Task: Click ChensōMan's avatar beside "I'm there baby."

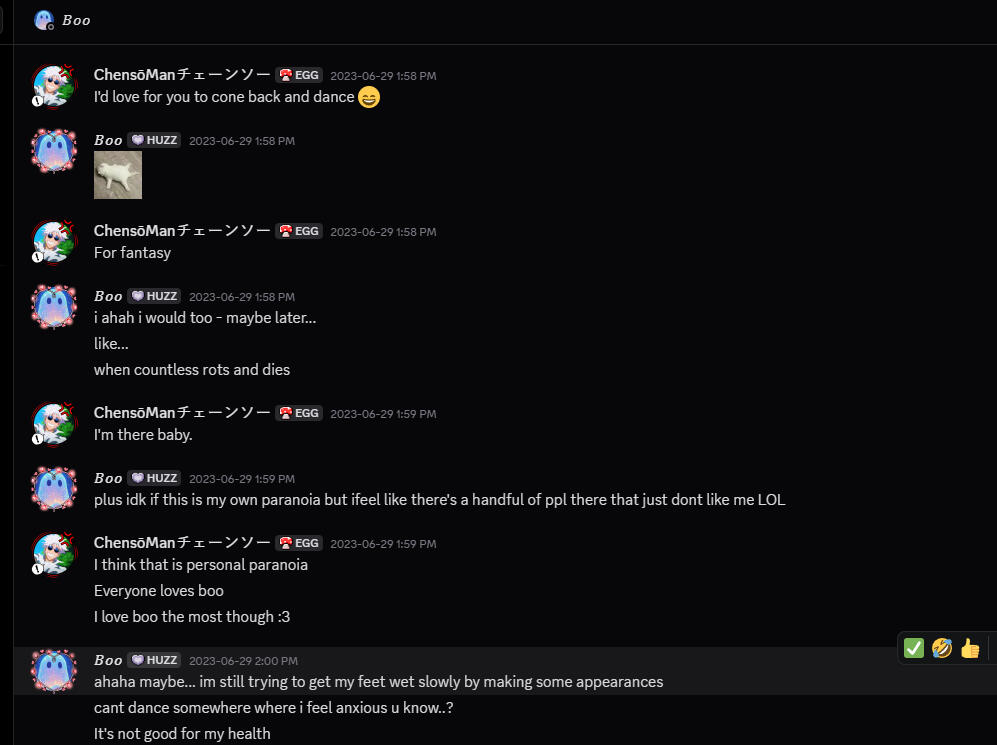Action: click(x=52, y=424)
